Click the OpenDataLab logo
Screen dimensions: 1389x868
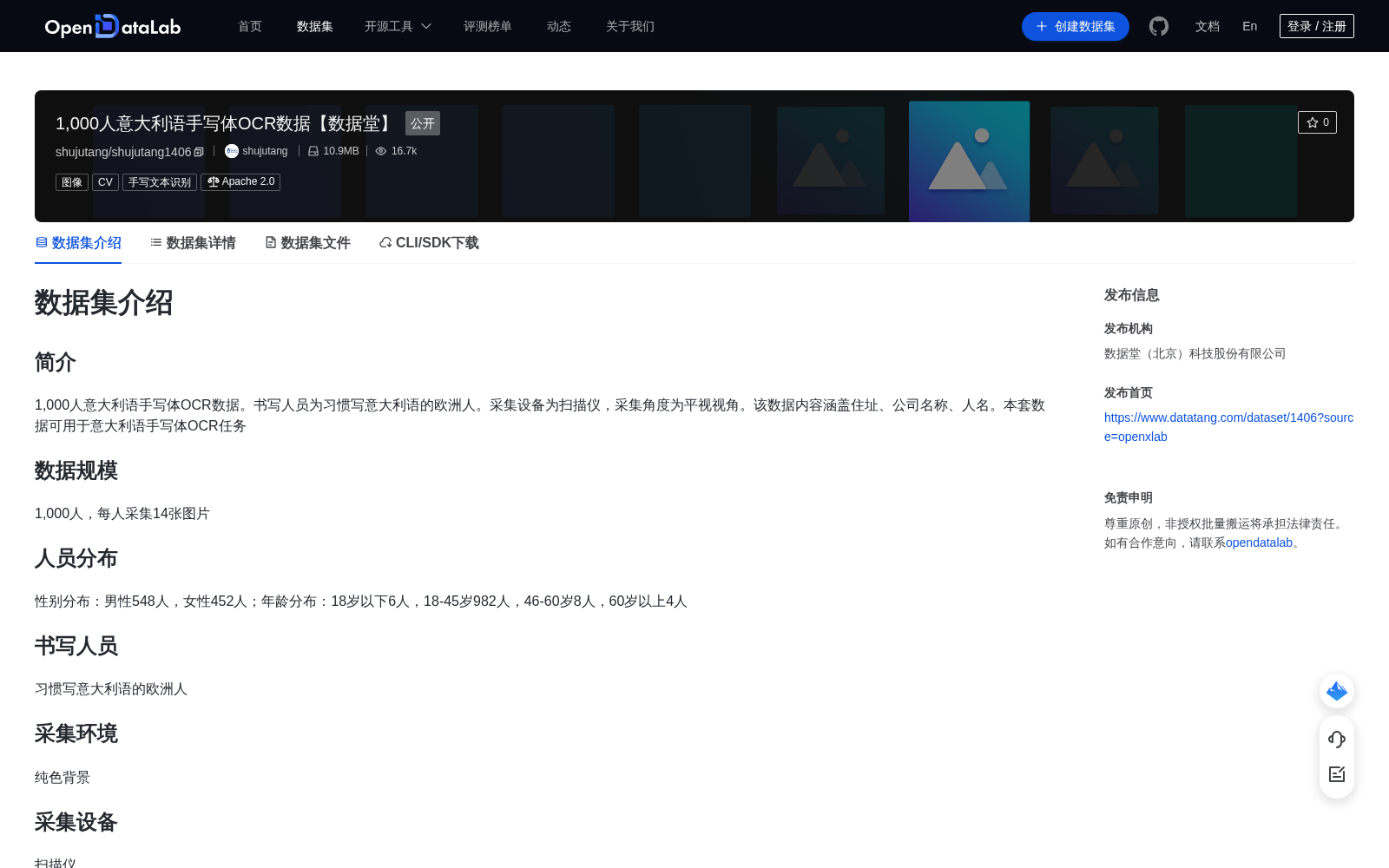[x=113, y=26]
